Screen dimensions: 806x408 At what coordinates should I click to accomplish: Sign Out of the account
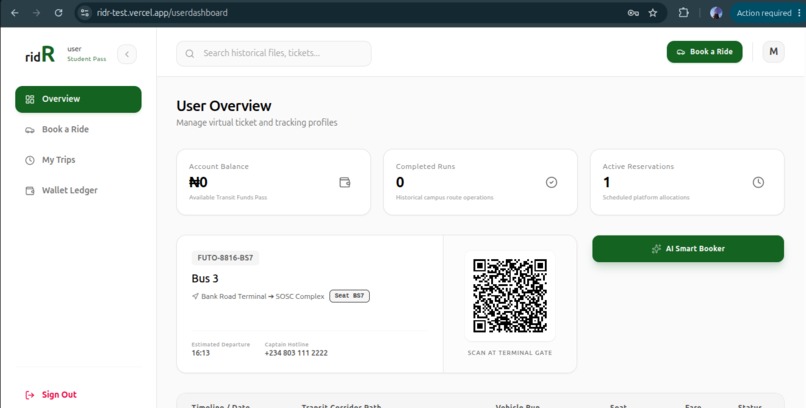pos(51,395)
